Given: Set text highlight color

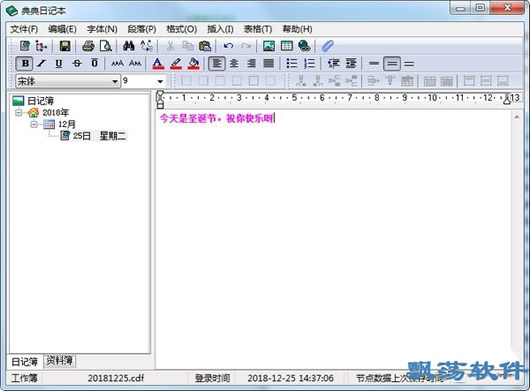Looking at the screenshot, I should tap(176, 64).
